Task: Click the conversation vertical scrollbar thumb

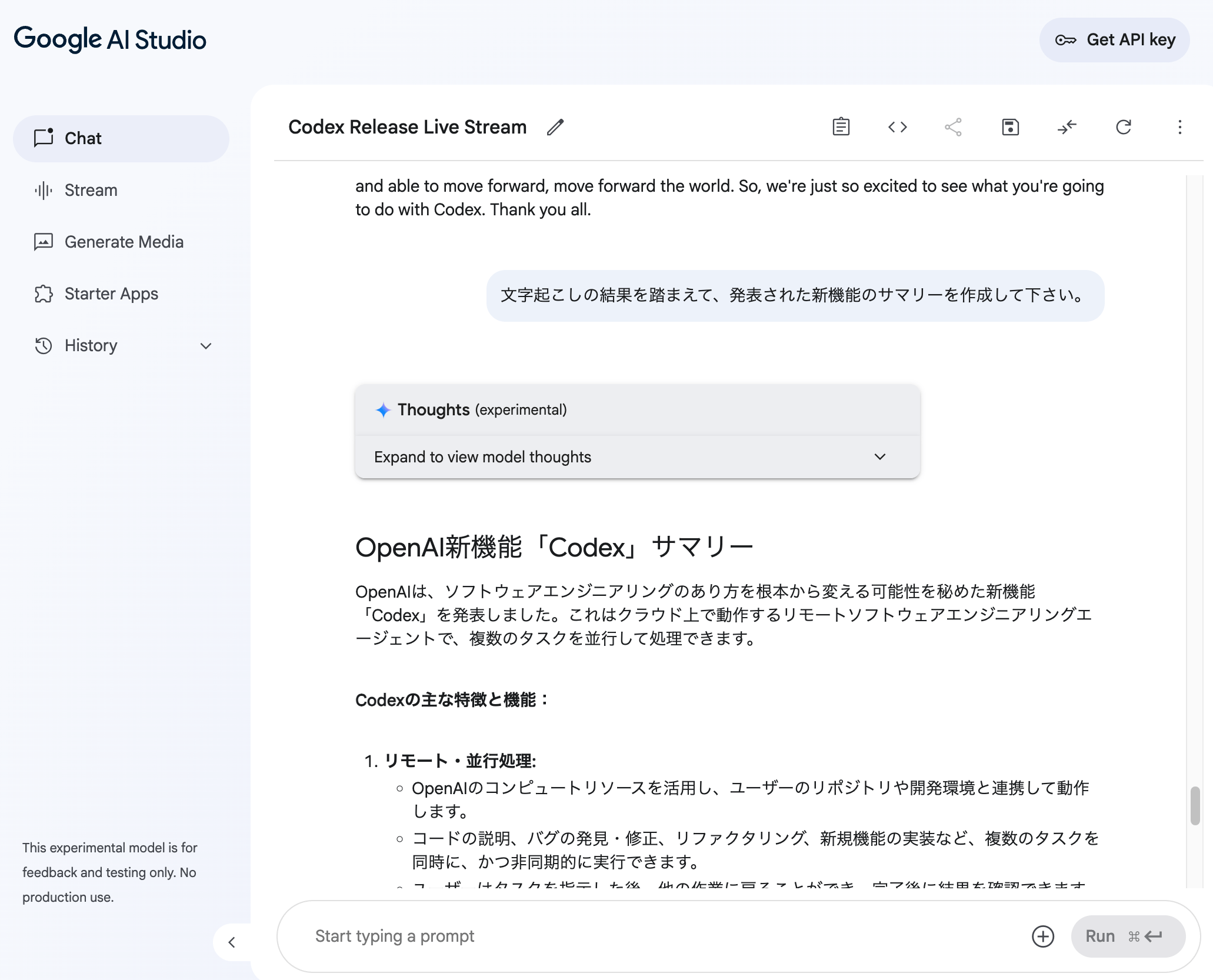Action: click(1195, 806)
